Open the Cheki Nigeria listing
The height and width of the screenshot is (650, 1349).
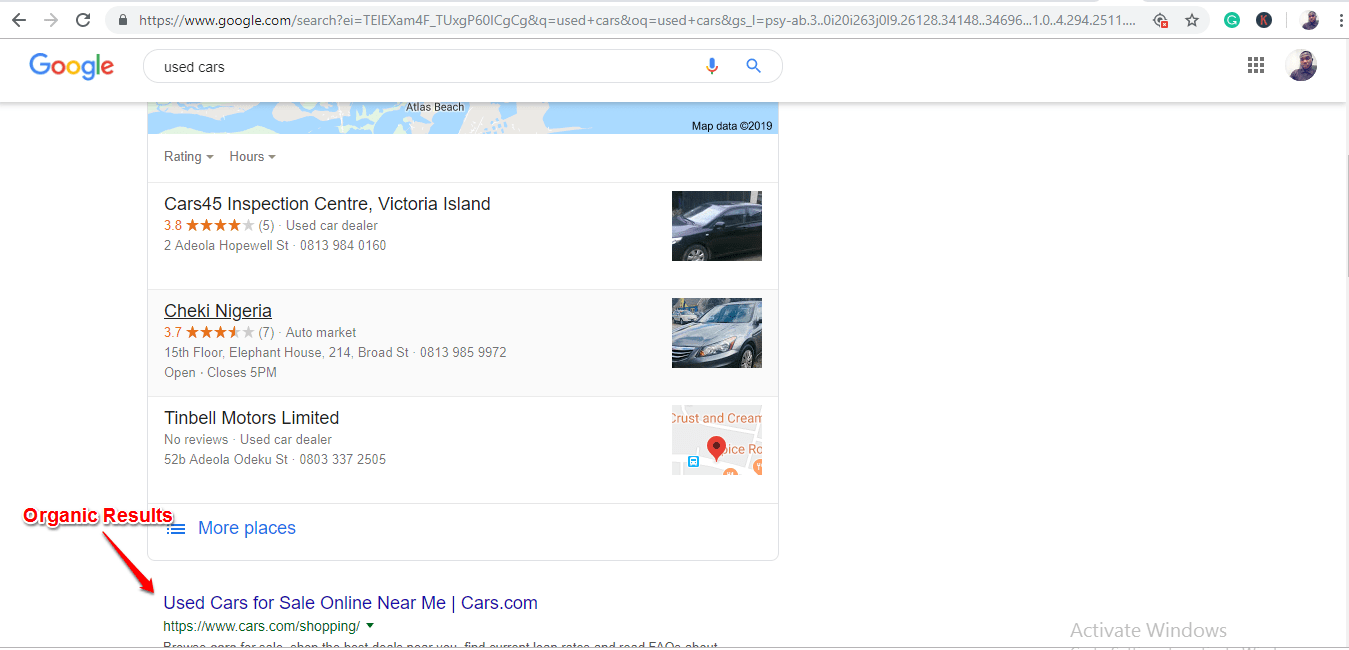point(218,311)
